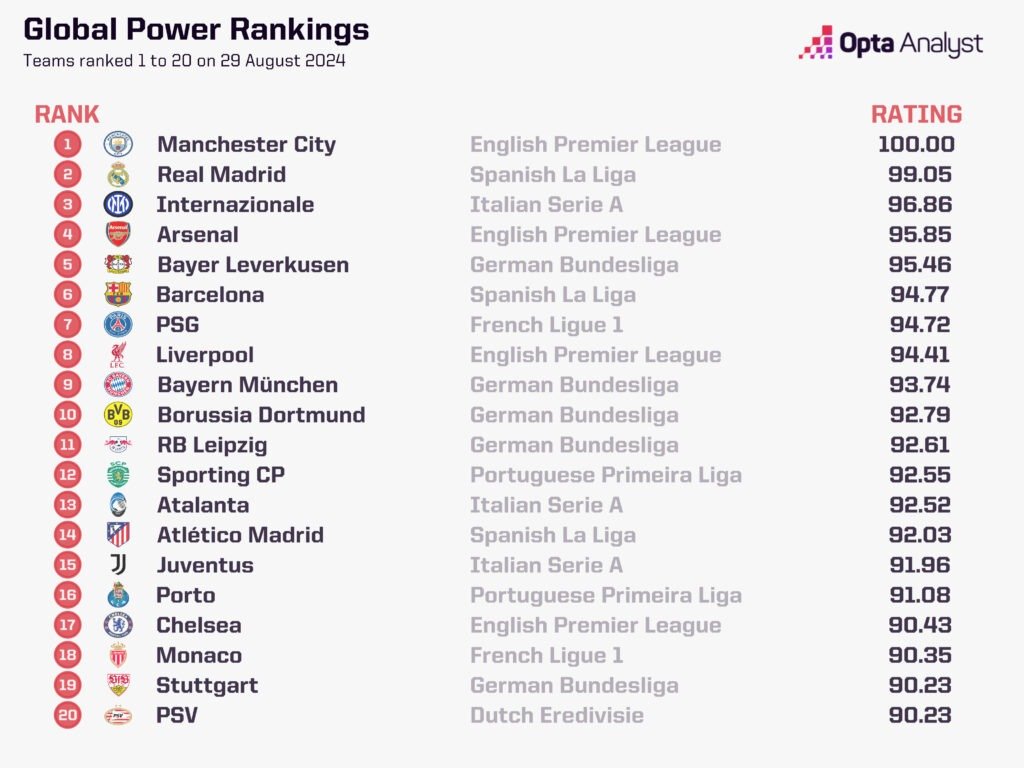This screenshot has width=1024, height=768.
Task: Click the Manchester City club crest
Action: (x=118, y=144)
